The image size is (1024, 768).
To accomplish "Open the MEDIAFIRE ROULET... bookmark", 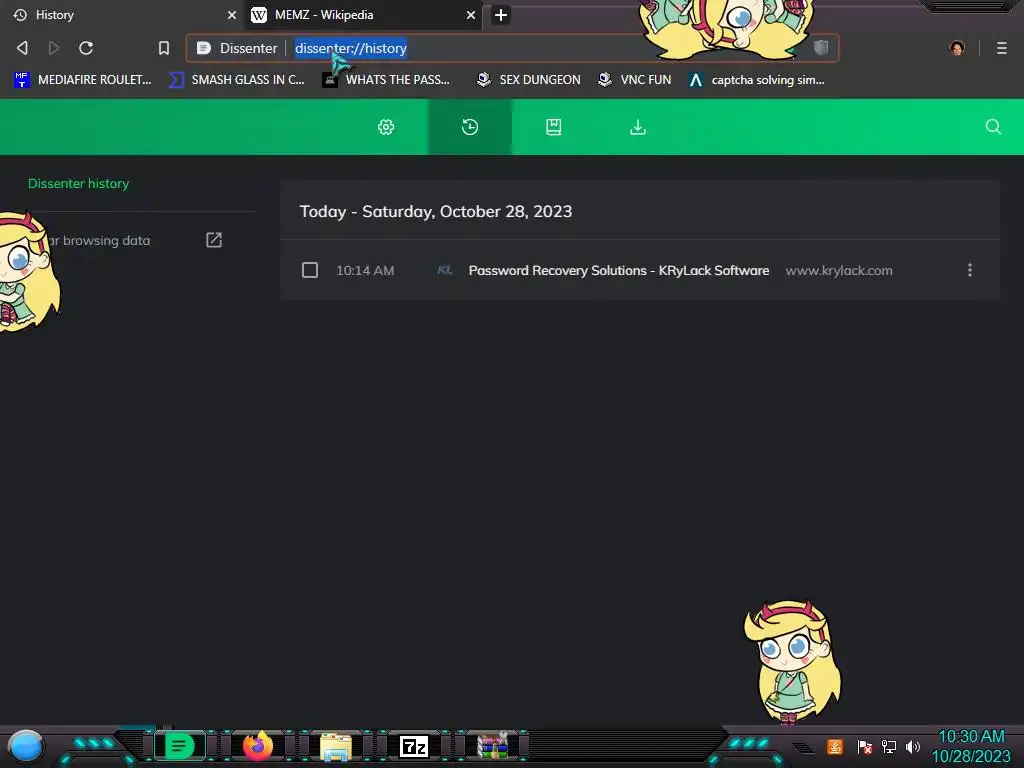I will click(x=82, y=80).
